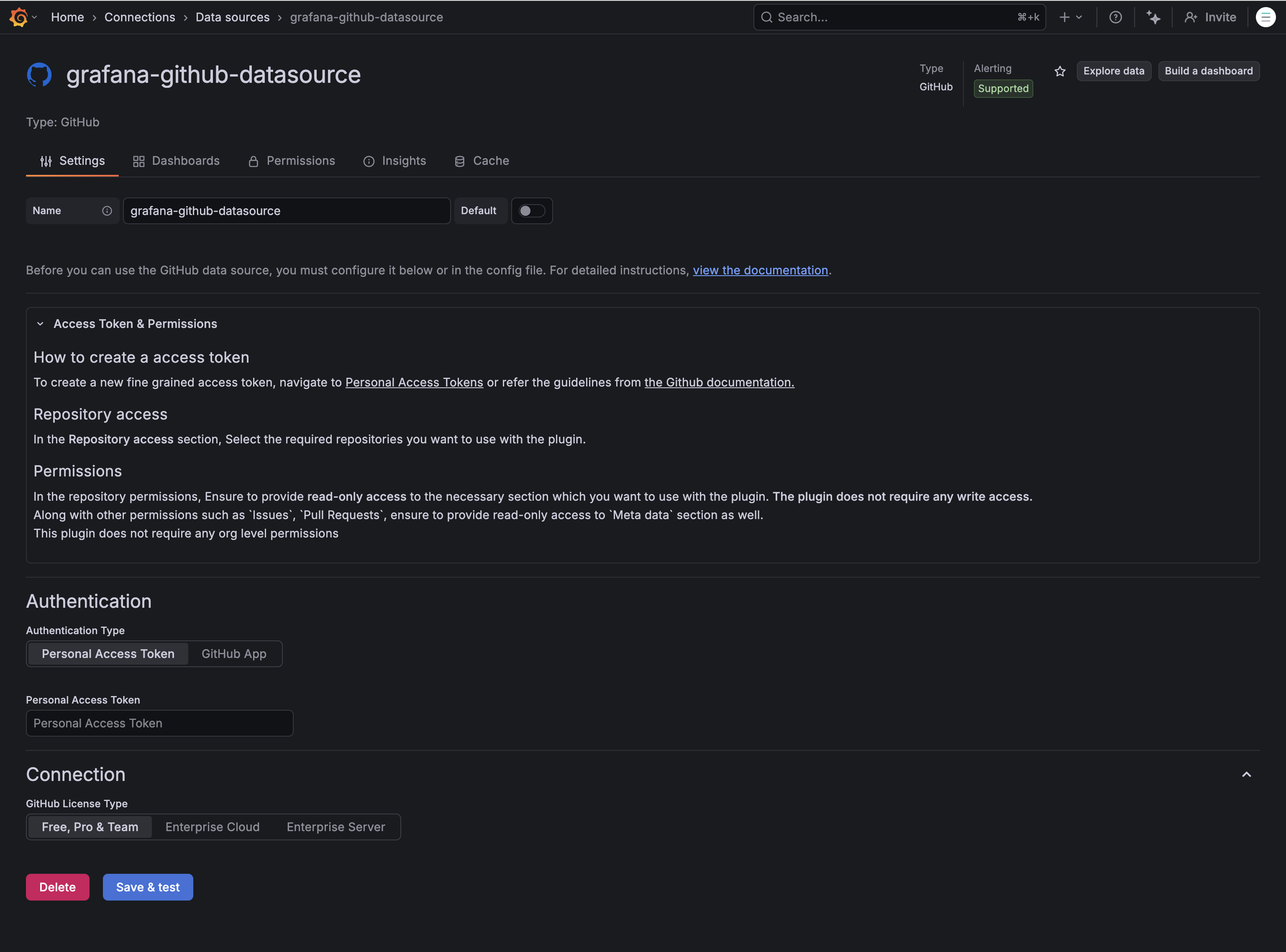1286x952 pixels.
Task: Click the Name field info icon
Action: [x=107, y=211]
